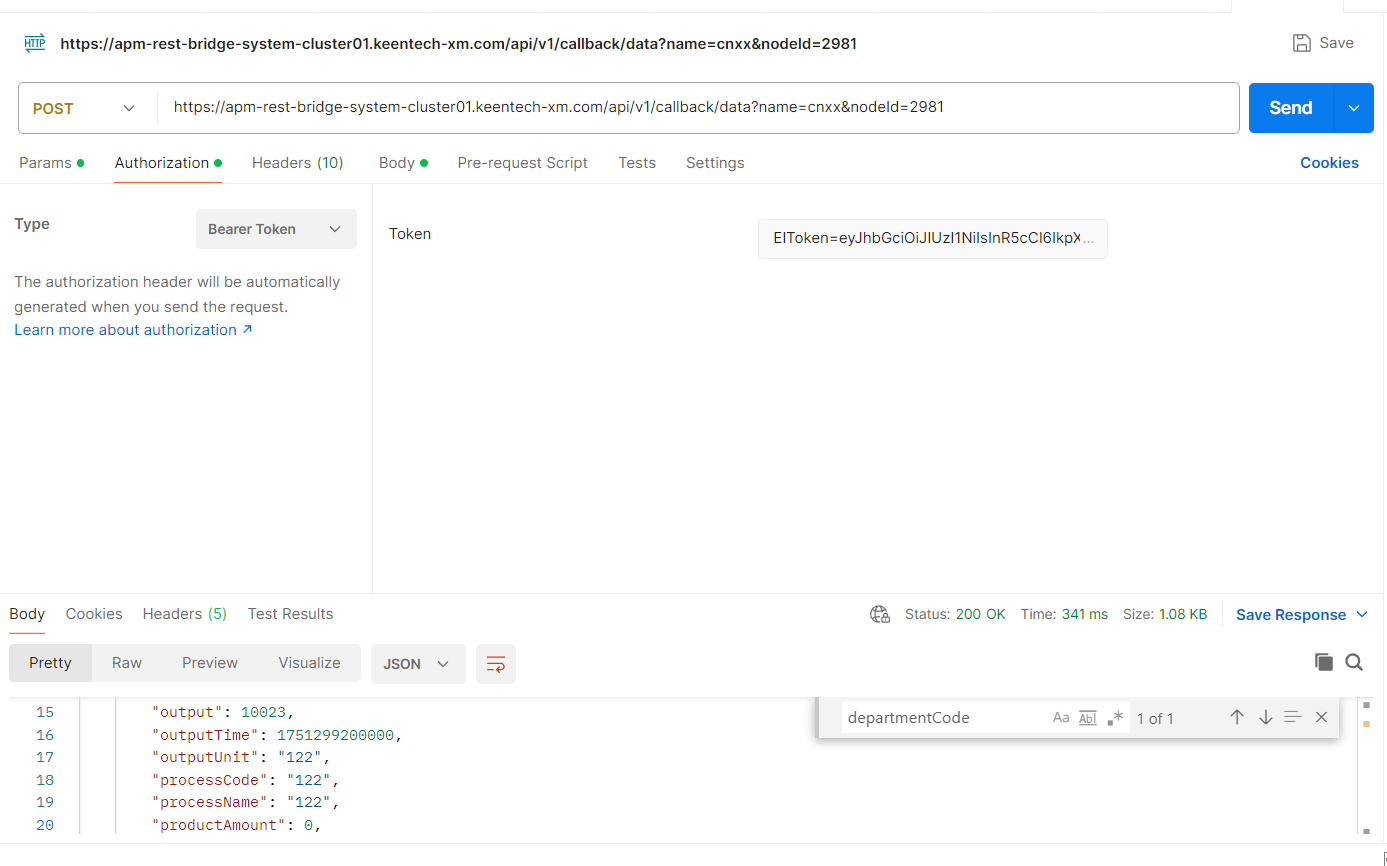Expand the Send button arrow options
Image resolution: width=1387 pixels, height=866 pixels.
tap(1354, 108)
